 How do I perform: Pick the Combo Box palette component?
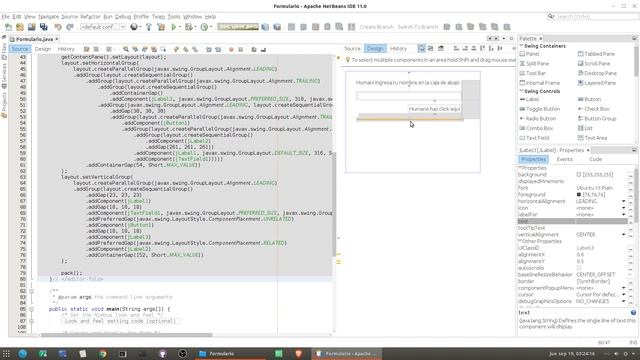[536, 128]
